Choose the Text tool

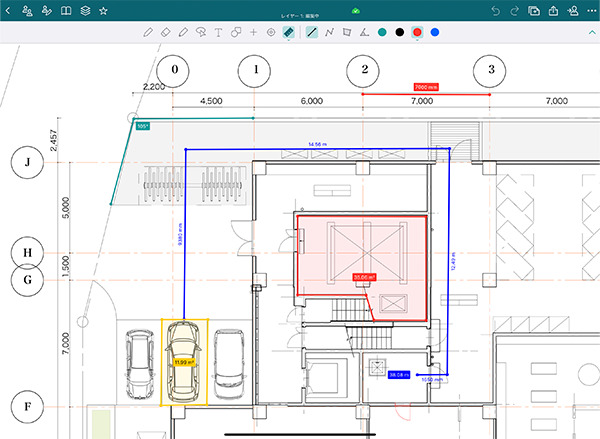click(218, 33)
